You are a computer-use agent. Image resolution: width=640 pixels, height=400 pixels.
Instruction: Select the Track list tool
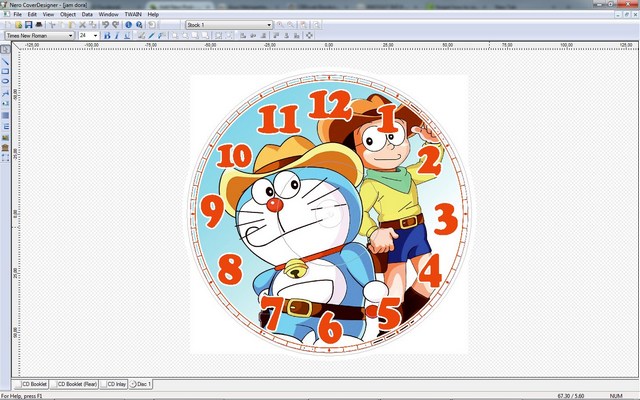pyautogui.click(x=5, y=127)
